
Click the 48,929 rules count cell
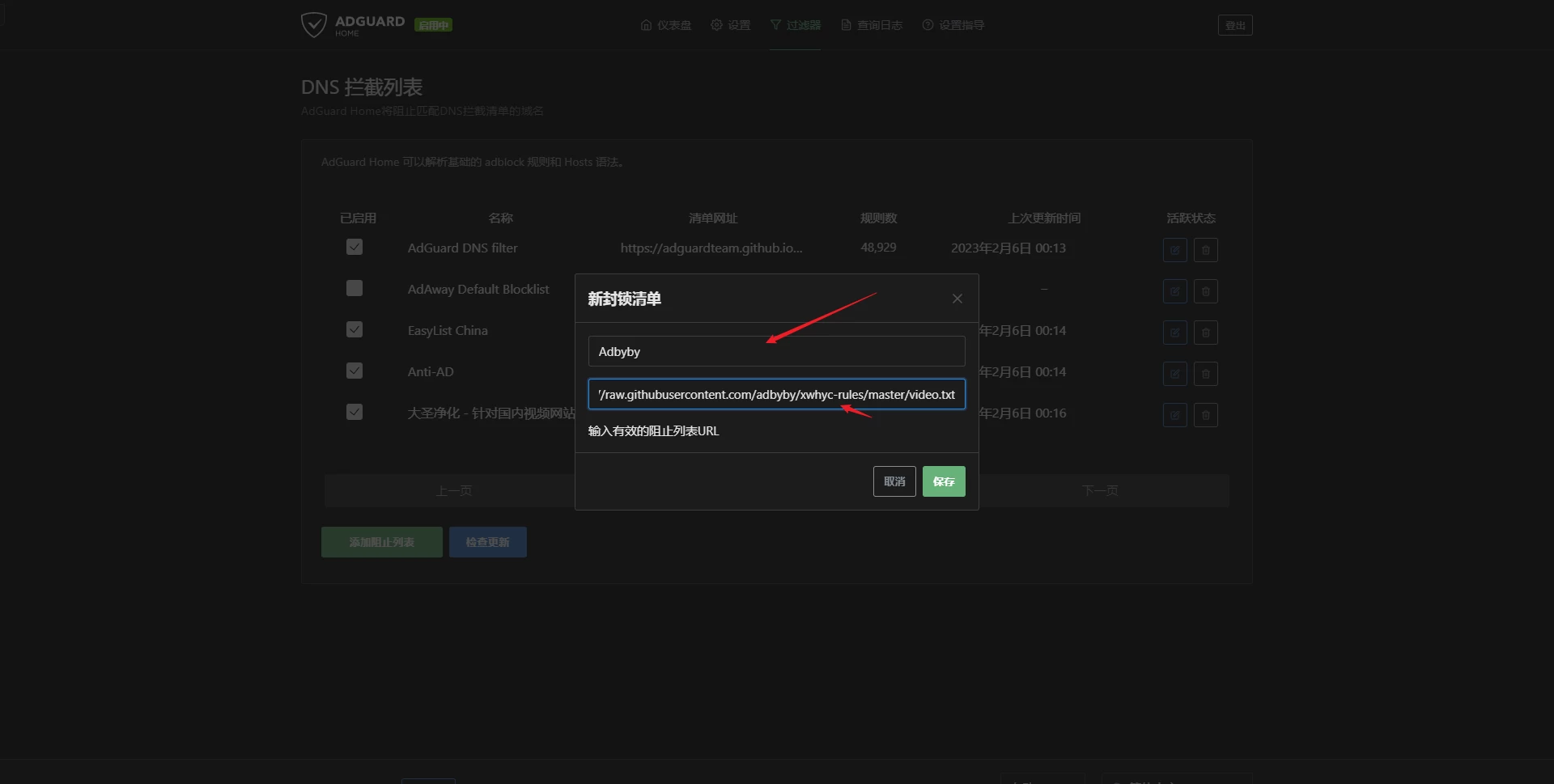[878, 248]
